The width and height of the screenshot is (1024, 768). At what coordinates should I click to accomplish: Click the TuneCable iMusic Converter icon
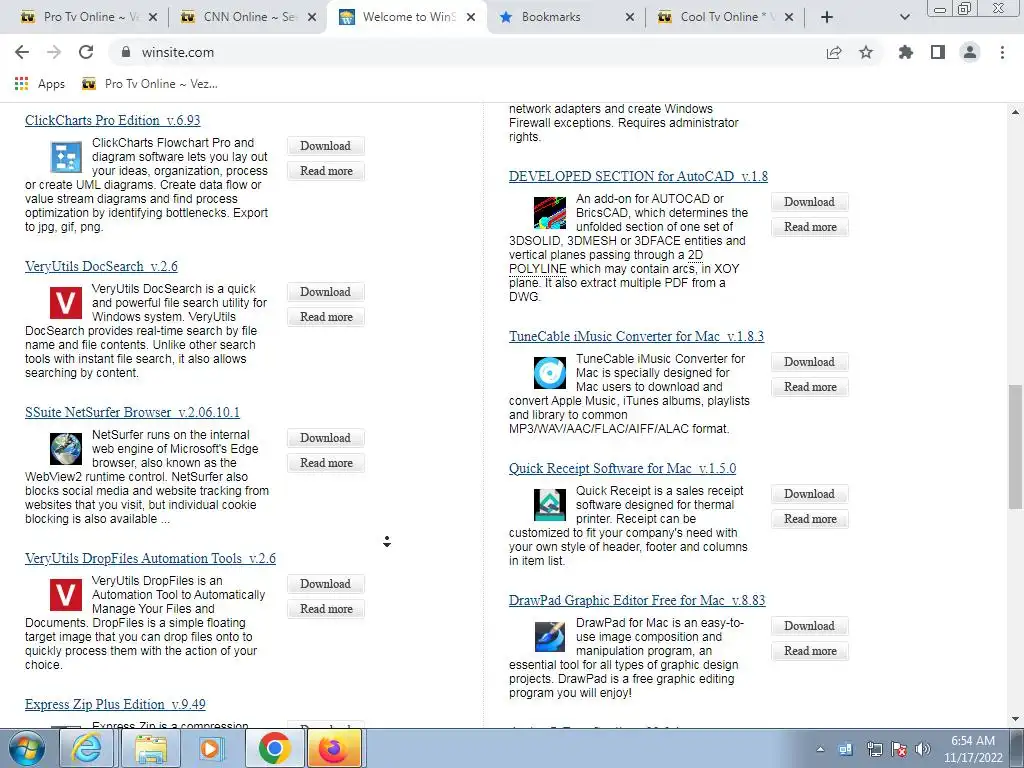pos(550,373)
